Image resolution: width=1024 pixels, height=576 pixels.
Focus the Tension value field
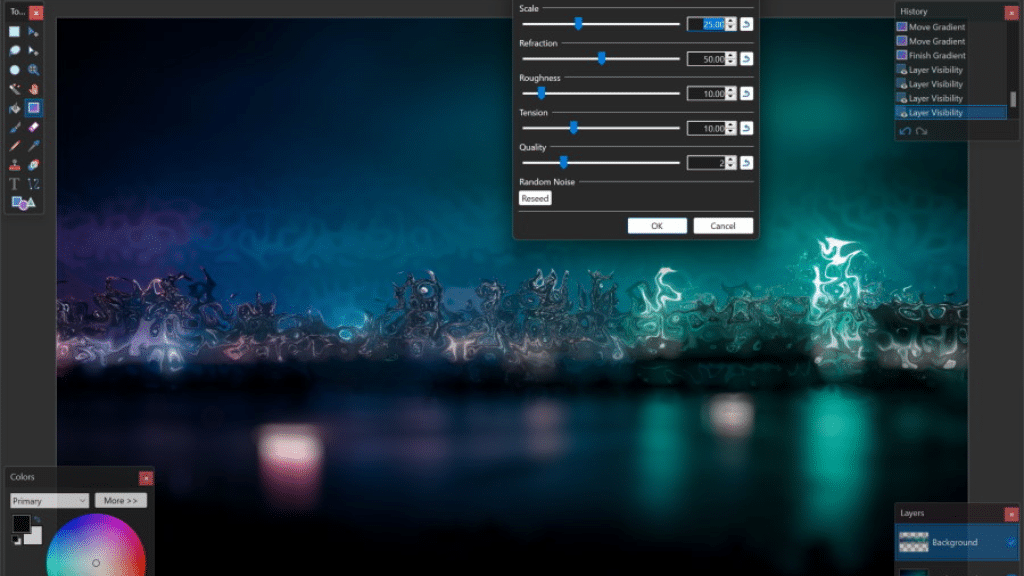(x=706, y=128)
